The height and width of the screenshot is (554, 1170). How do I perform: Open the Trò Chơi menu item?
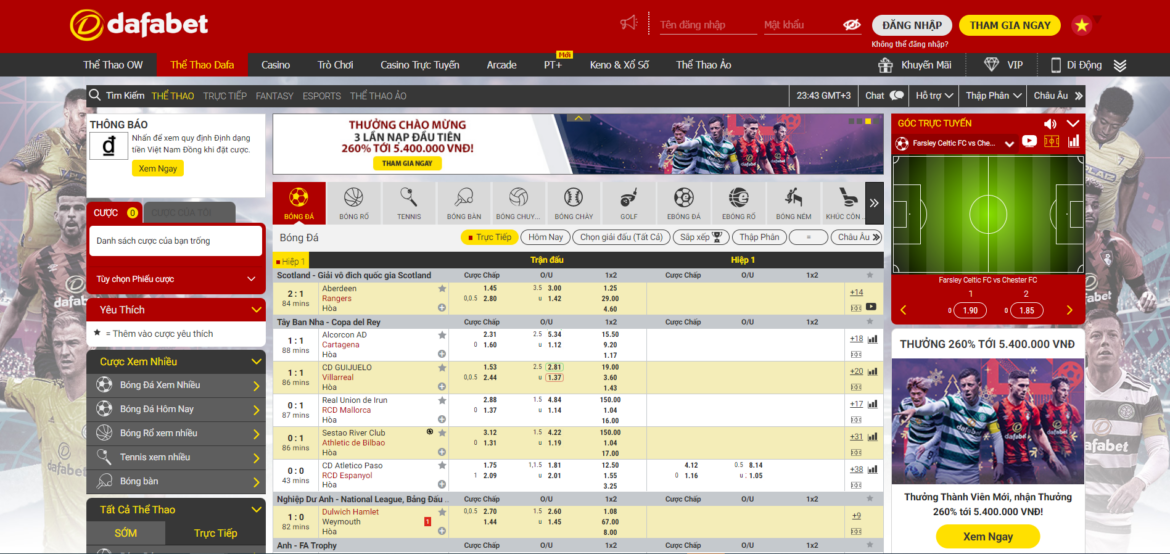[335, 65]
